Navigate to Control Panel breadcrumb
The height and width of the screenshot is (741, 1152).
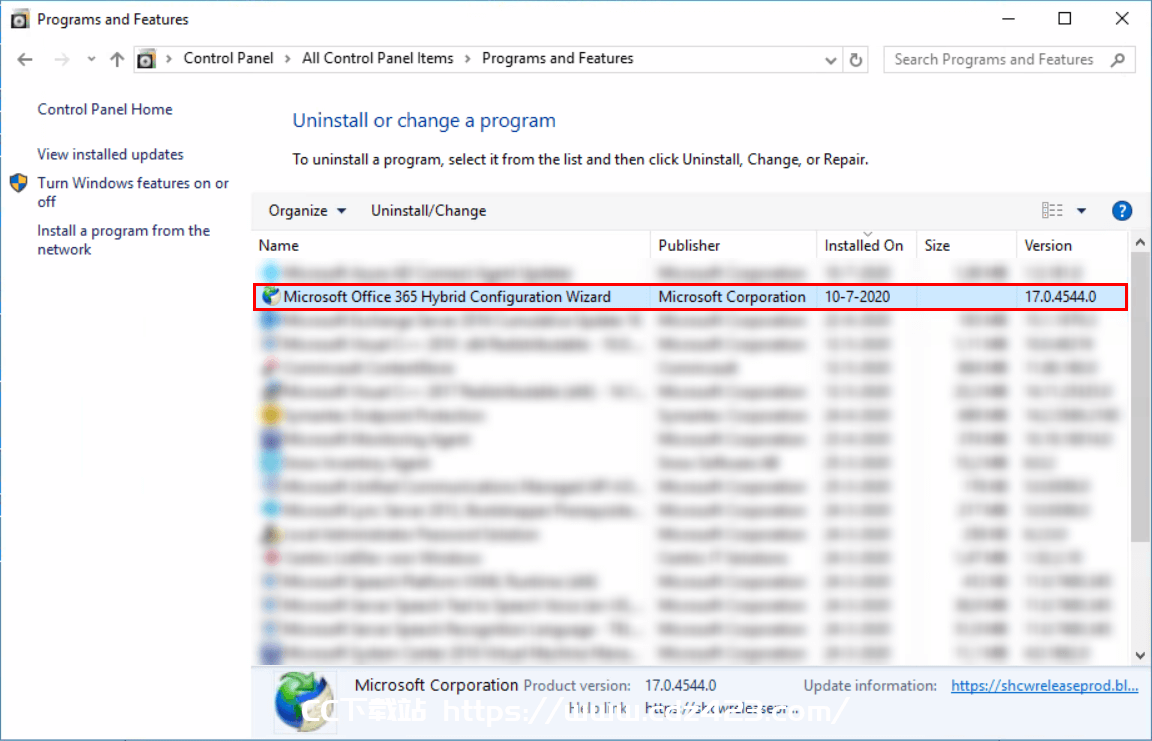[228, 59]
